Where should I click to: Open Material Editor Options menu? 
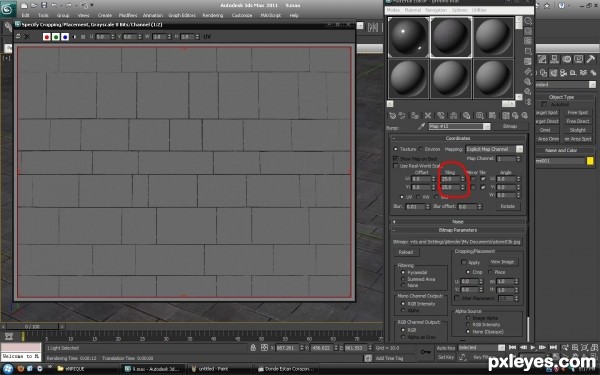point(459,10)
